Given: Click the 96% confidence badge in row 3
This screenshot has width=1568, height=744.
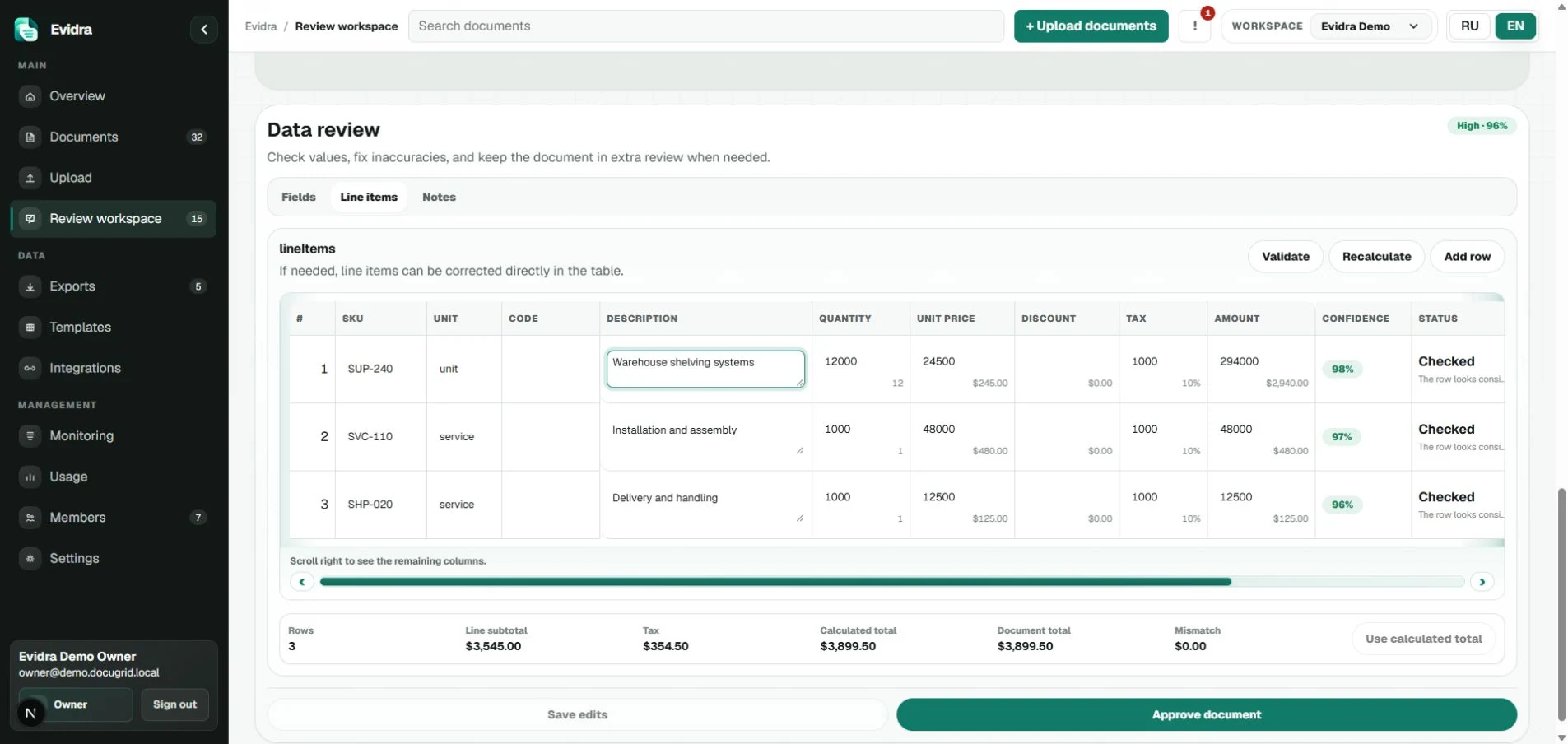Looking at the screenshot, I should 1342,505.
